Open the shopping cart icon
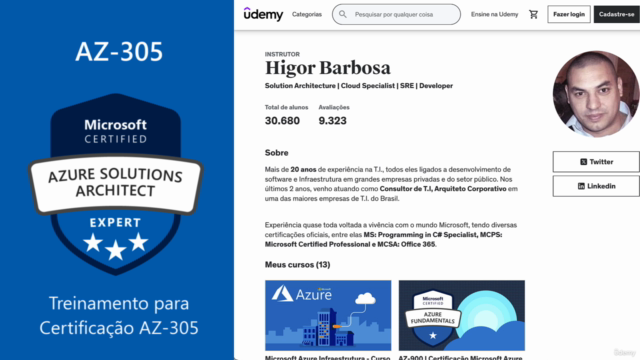This screenshot has width=640, height=360. point(533,14)
